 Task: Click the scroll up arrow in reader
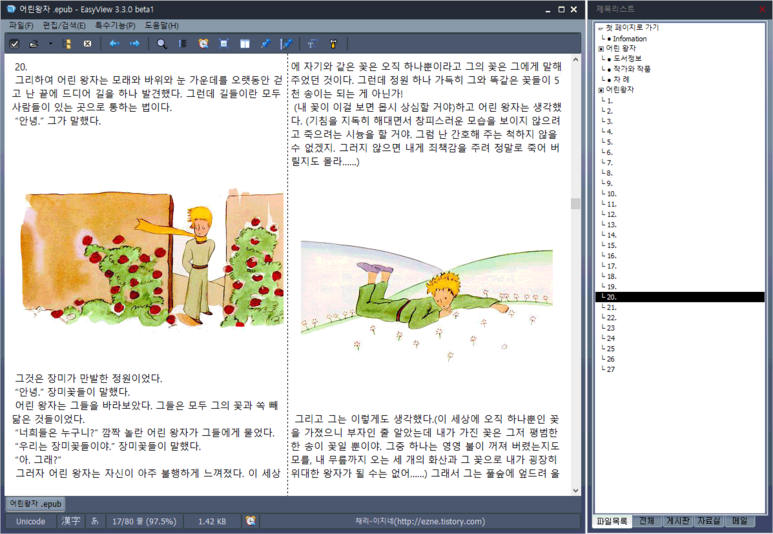point(575,60)
